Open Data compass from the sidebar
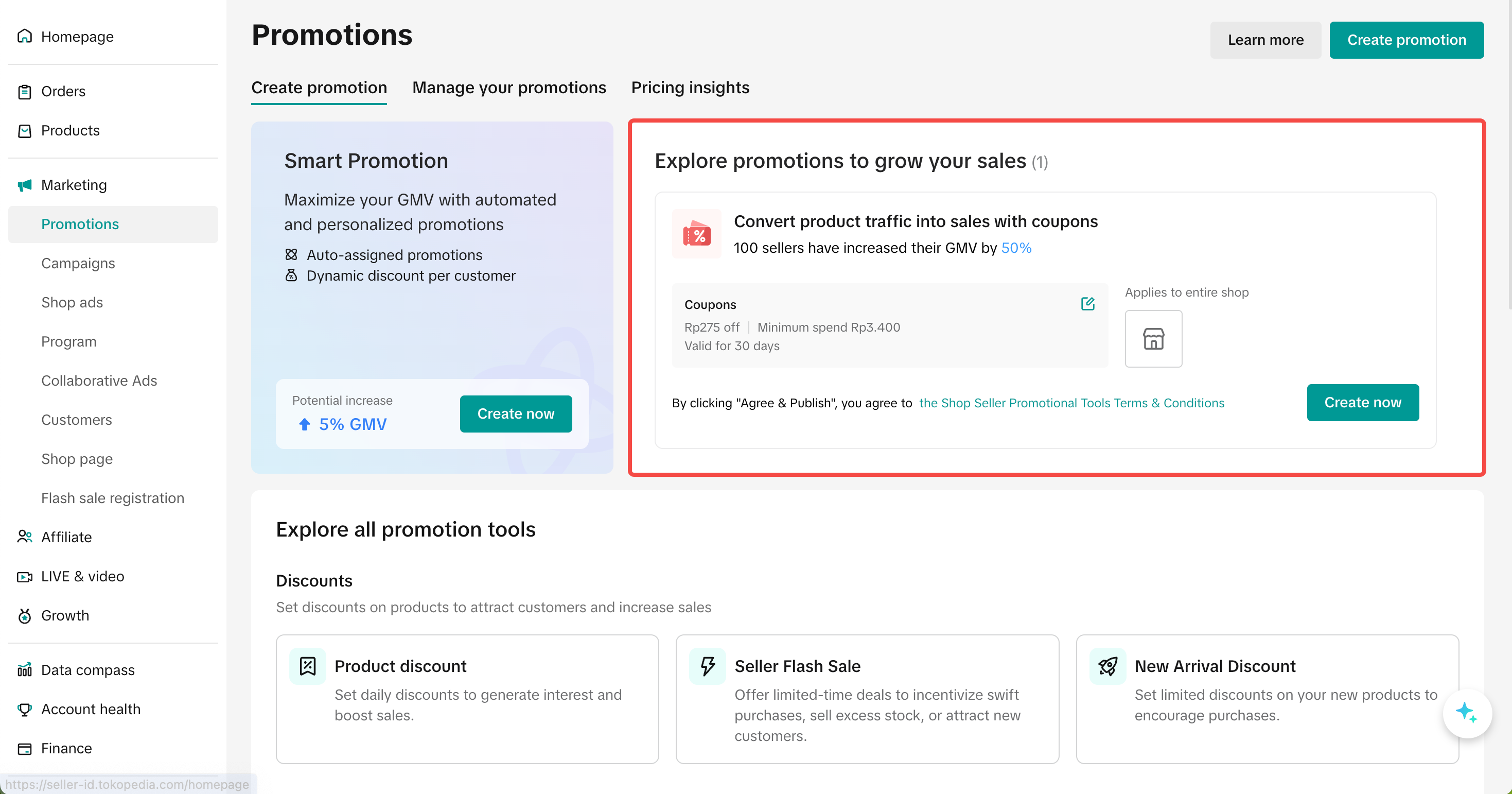 tap(87, 670)
